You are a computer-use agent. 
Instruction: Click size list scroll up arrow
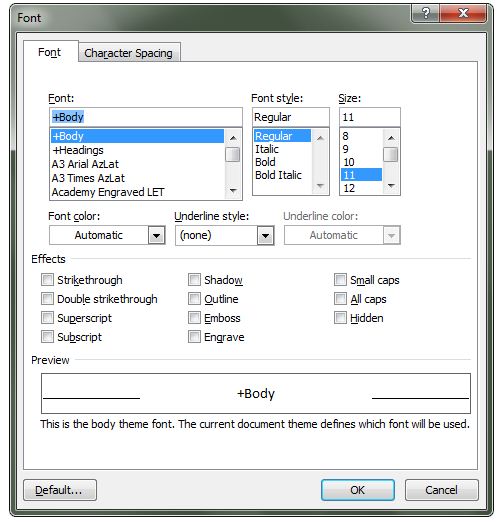click(391, 138)
